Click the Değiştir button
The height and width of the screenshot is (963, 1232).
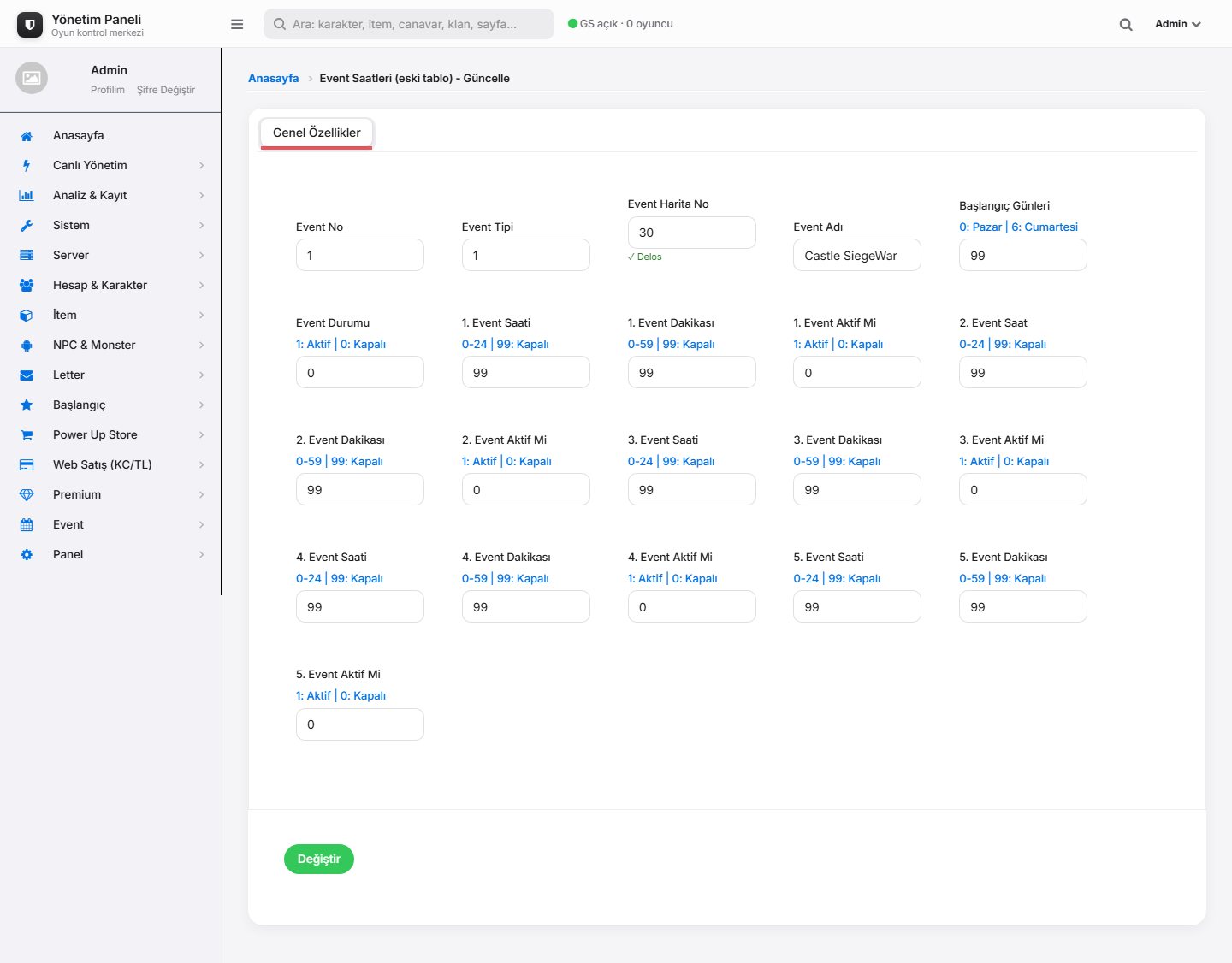(x=319, y=859)
